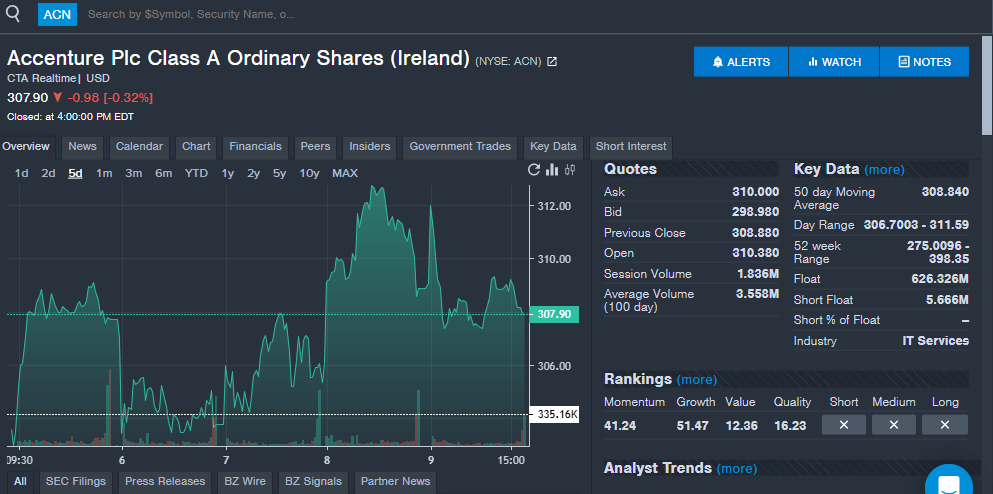Viewport: 993px width, 494px height.
Task: Open the Analyst Trends (more) link
Action: [737, 469]
